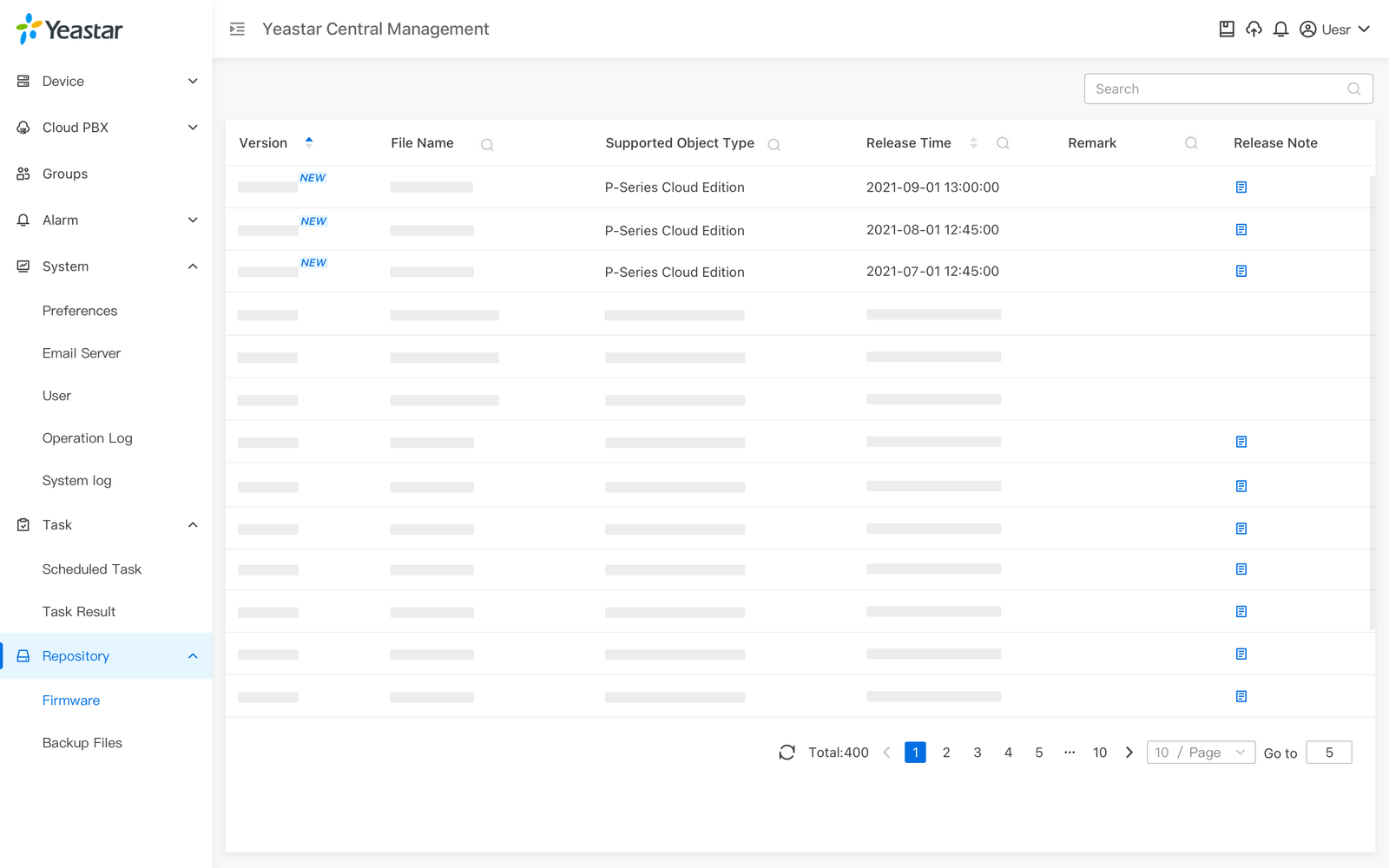This screenshot has height=868, width=1389.
Task: Expand the Alarm menu chevron
Action: click(x=193, y=220)
